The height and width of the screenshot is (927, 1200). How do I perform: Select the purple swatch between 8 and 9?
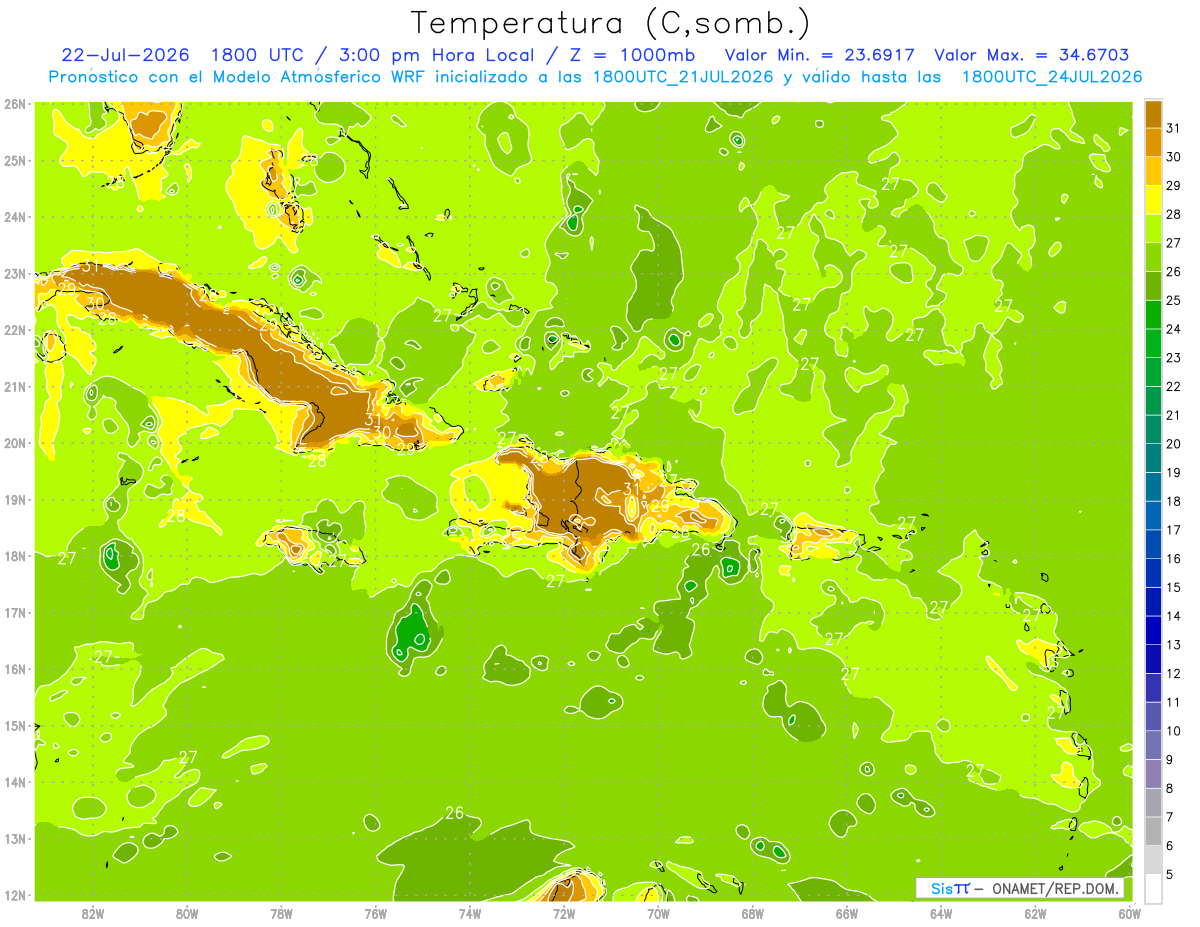(x=1153, y=774)
